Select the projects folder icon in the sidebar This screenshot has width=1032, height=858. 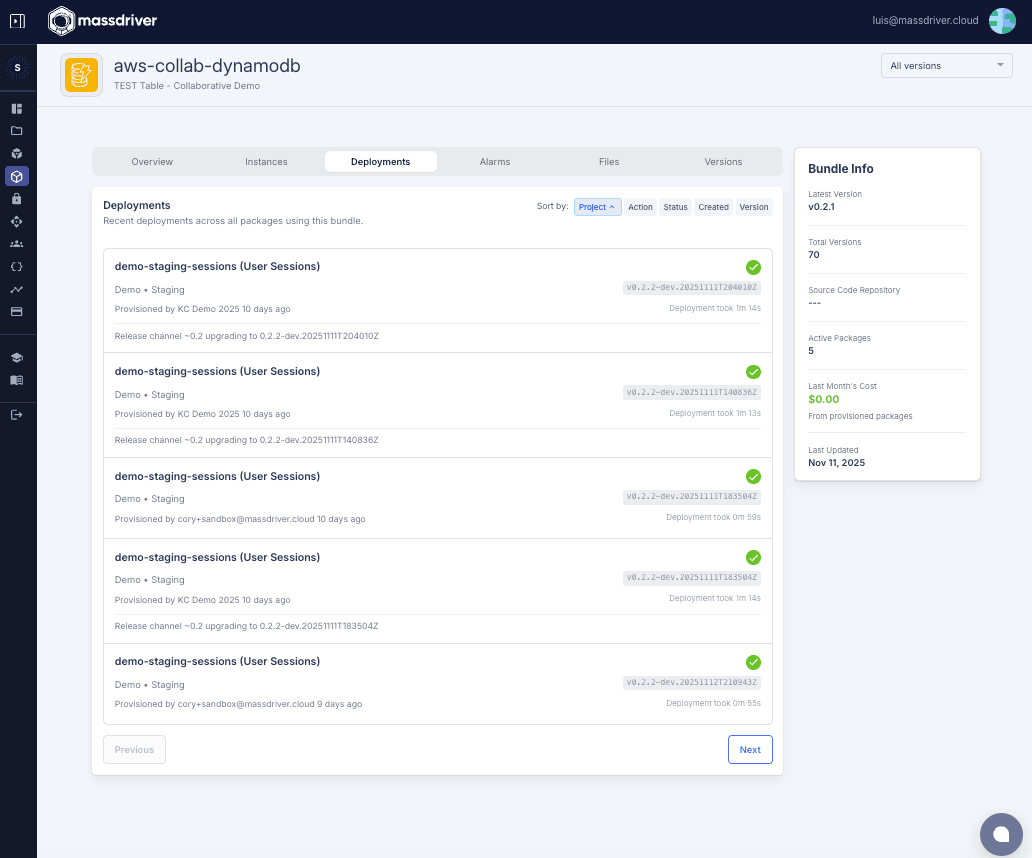point(17,130)
